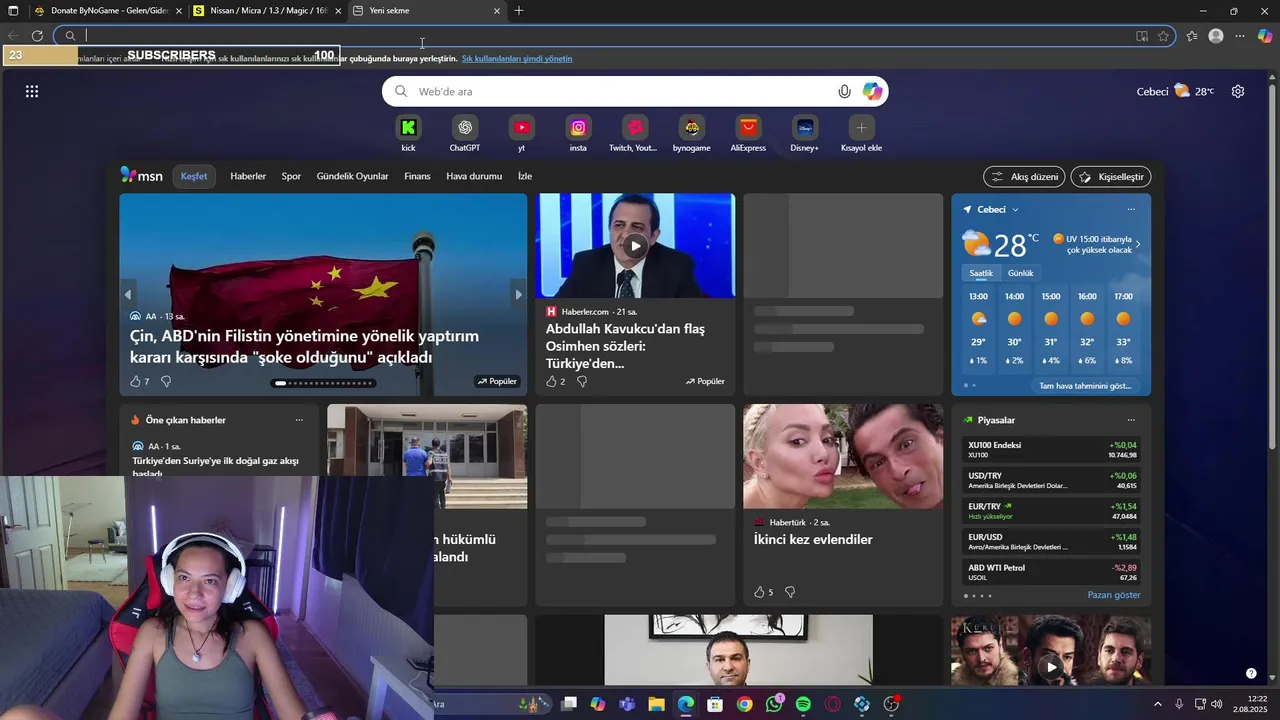1280x720 pixels.
Task: Open a new tab with plus button
Action: [x=519, y=11]
